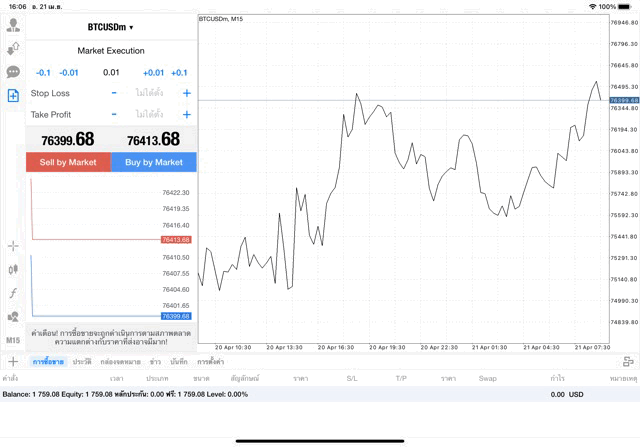Screen dimensions: 640x447
Task: Open the BTCUSDm symbol dropdown
Action: tap(110, 27)
